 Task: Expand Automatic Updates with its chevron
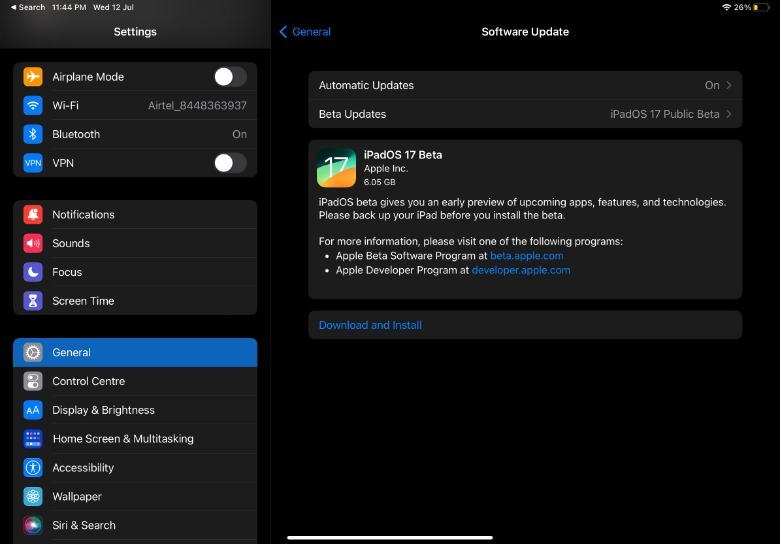coord(729,85)
